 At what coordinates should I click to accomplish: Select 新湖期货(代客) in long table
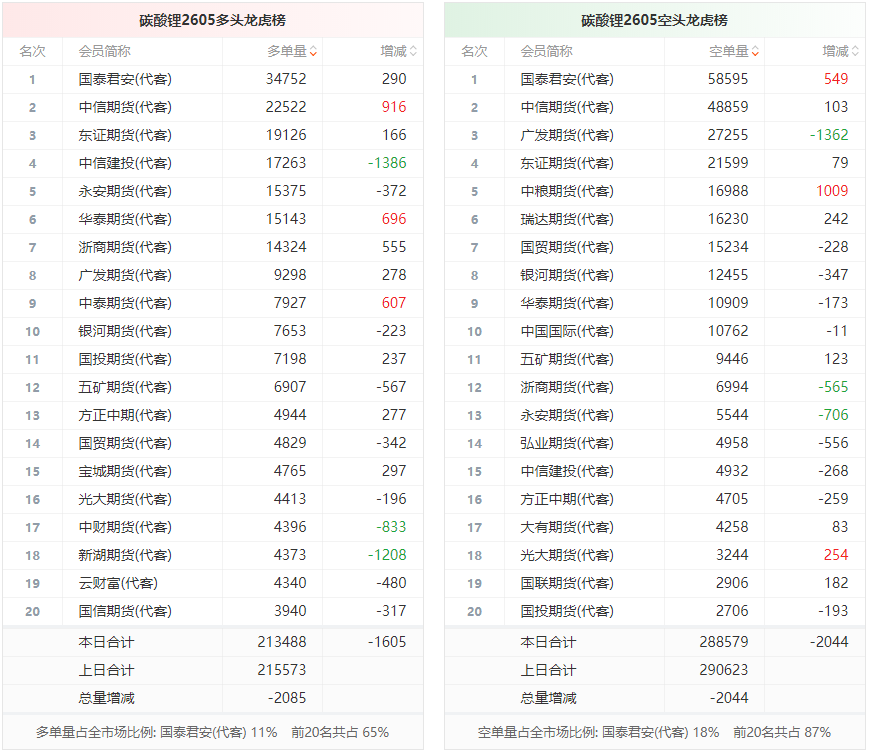(125, 555)
